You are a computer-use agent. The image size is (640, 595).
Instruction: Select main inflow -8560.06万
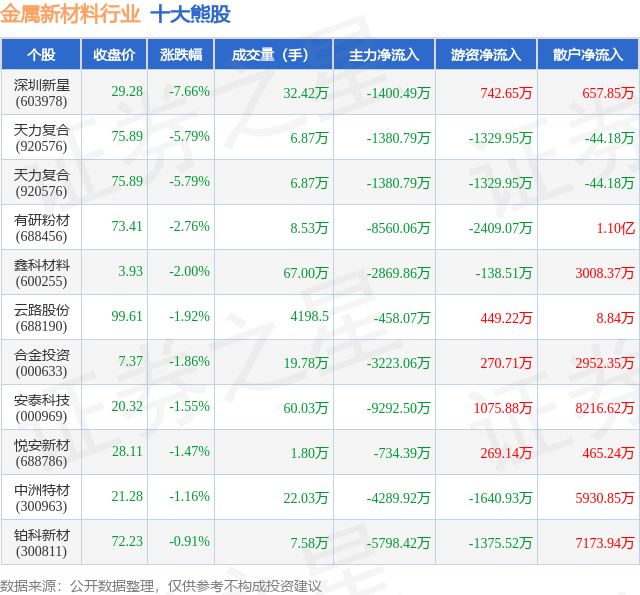[x=398, y=228]
